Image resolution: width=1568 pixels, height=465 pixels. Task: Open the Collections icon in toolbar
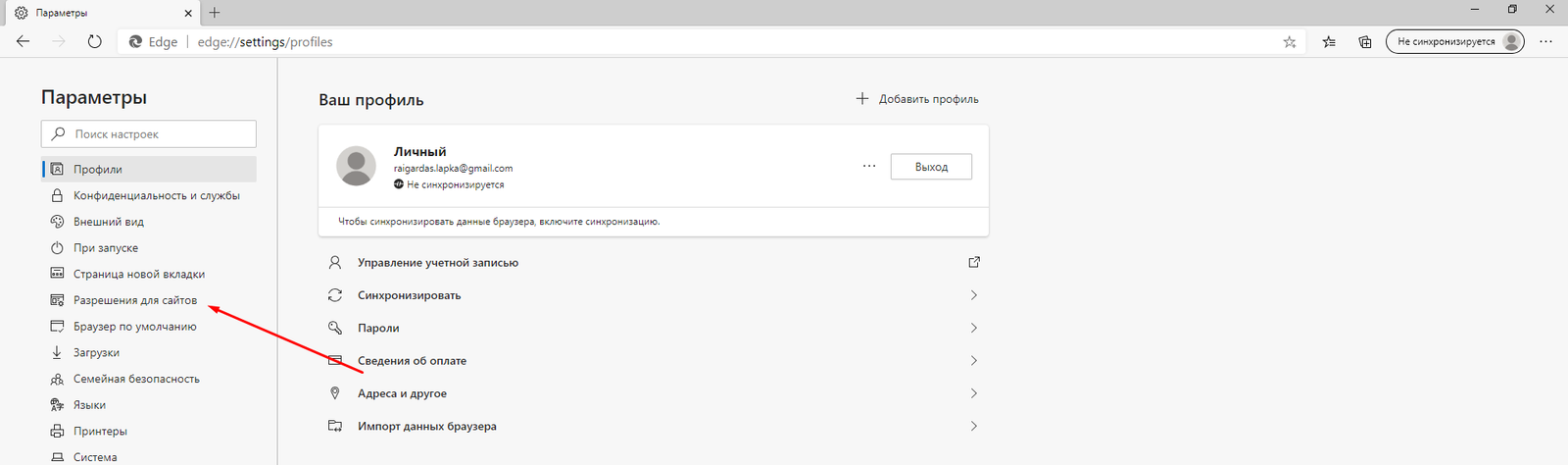pos(1364,42)
